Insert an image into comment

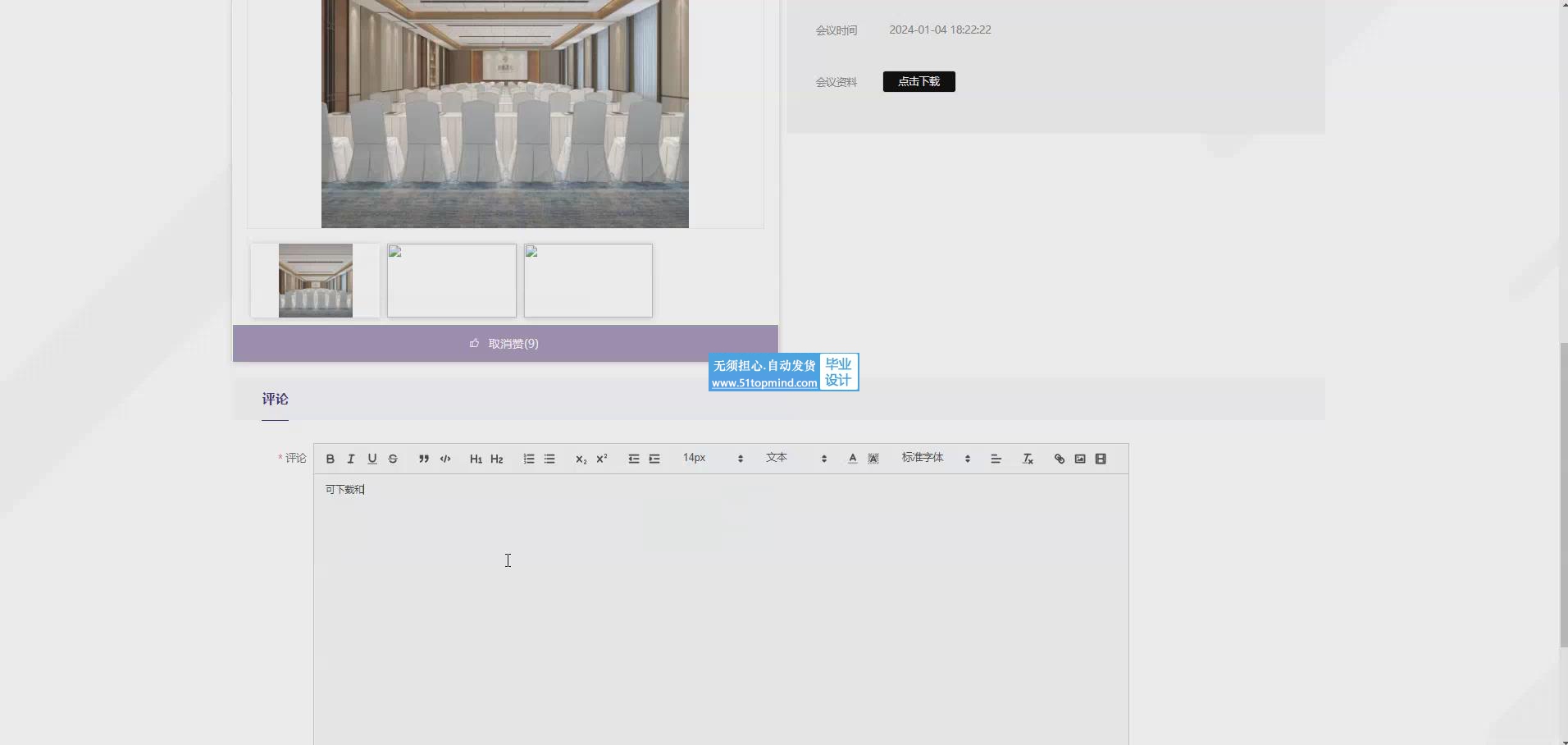(x=1080, y=459)
